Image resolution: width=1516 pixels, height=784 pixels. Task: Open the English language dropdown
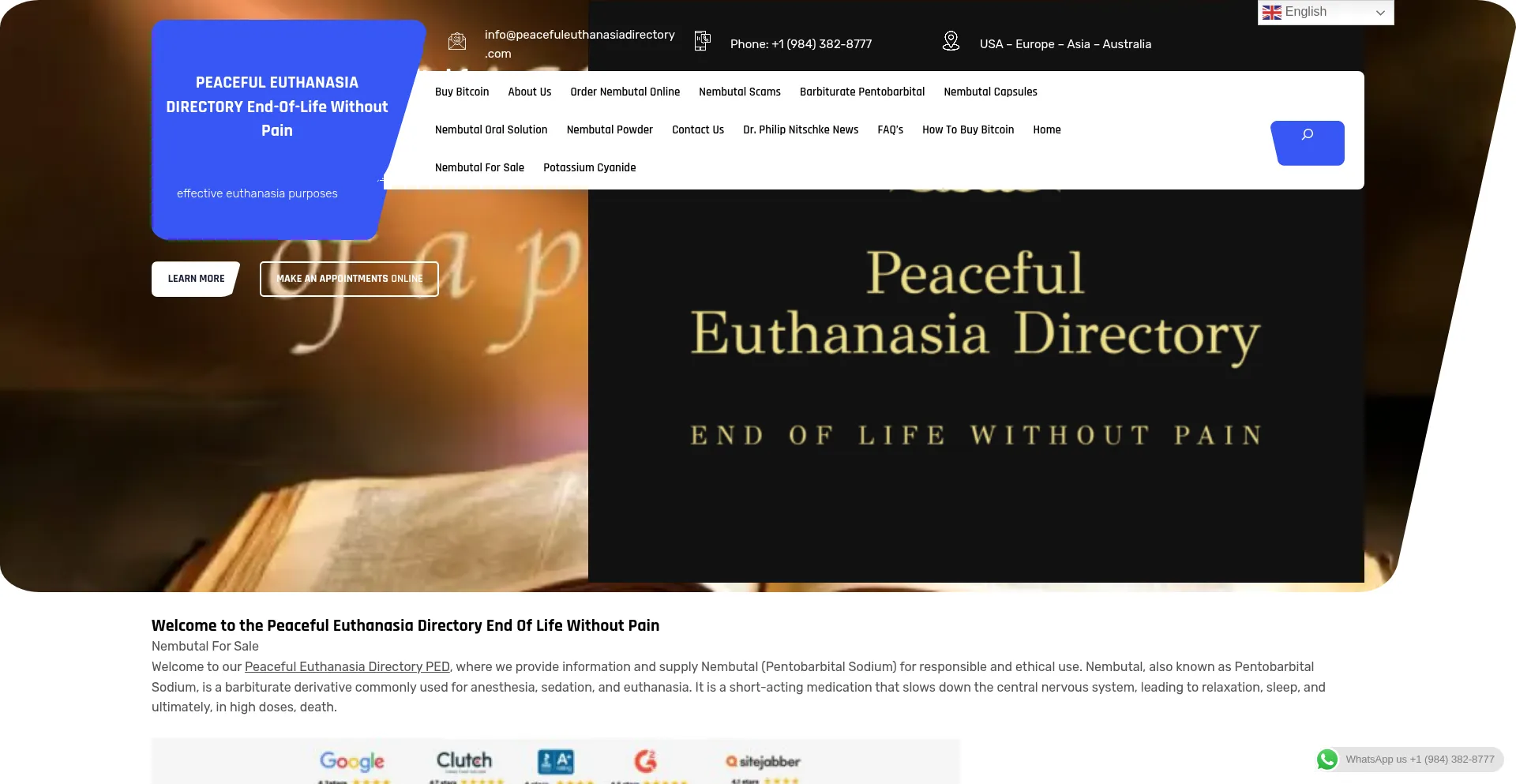coord(1326,13)
